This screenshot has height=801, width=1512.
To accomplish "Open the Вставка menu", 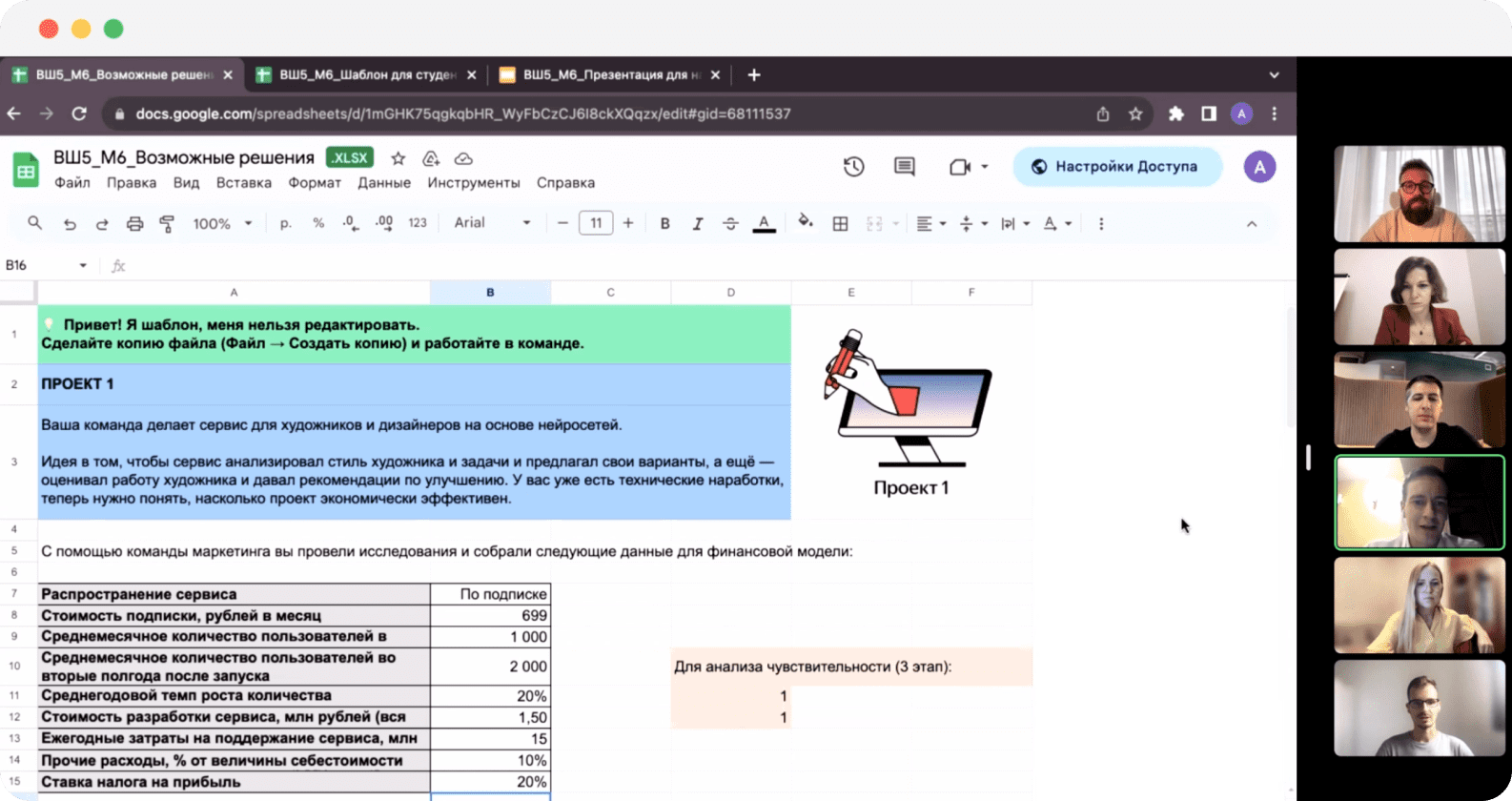I will (243, 183).
